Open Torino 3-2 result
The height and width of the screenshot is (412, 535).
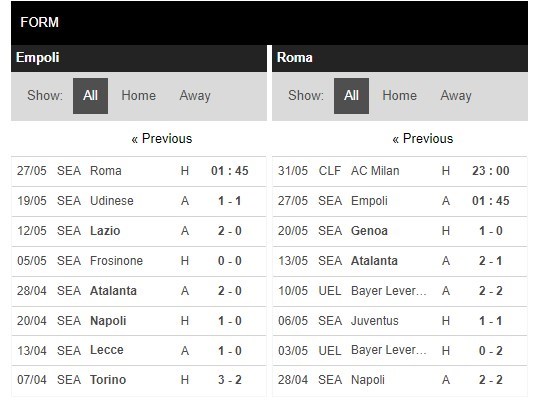(x=139, y=381)
